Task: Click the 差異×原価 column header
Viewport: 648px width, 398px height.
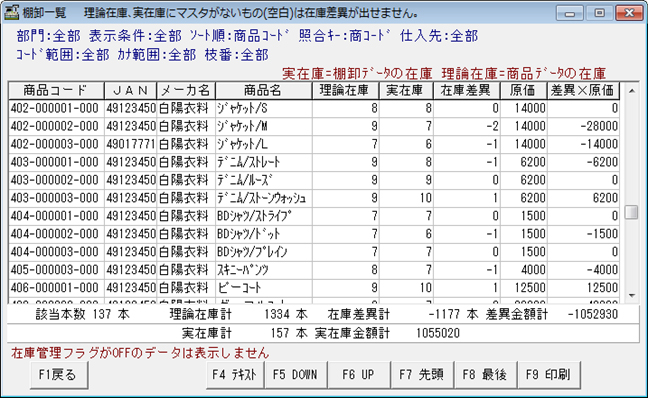Action: pyautogui.click(x=584, y=91)
